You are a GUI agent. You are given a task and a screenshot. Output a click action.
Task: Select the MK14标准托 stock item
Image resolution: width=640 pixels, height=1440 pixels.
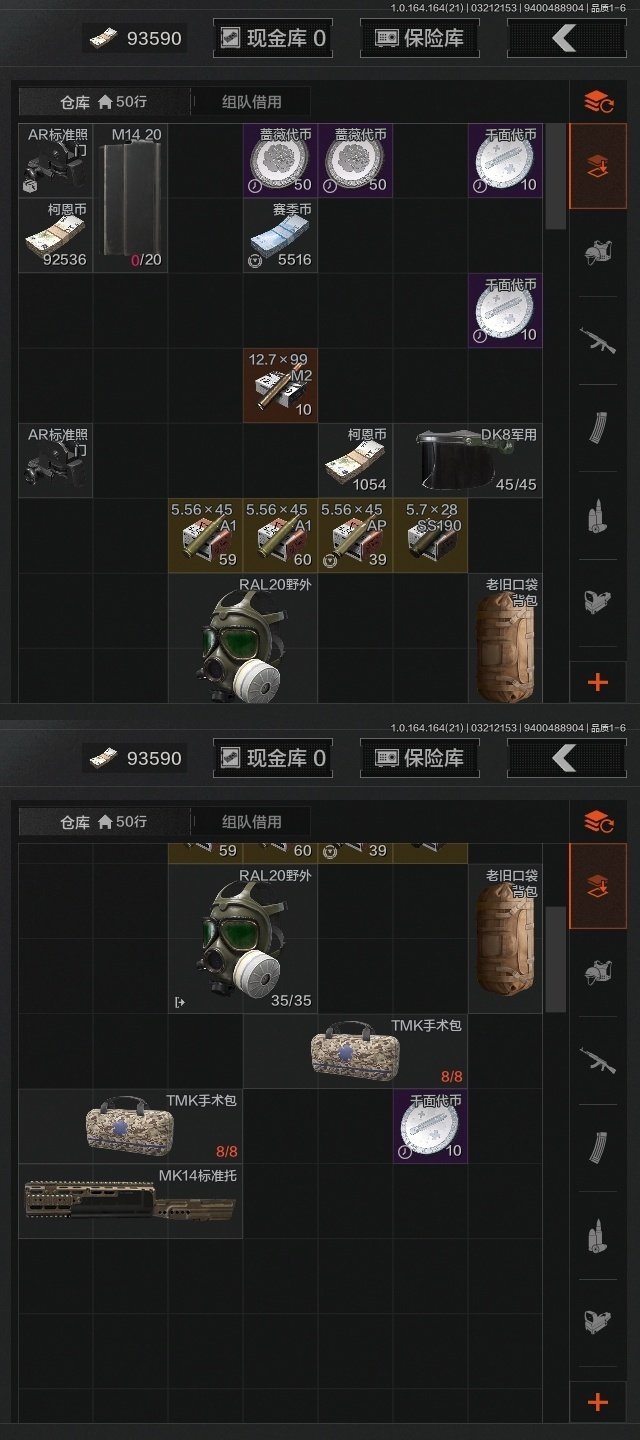pyautogui.click(x=131, y=1201)
